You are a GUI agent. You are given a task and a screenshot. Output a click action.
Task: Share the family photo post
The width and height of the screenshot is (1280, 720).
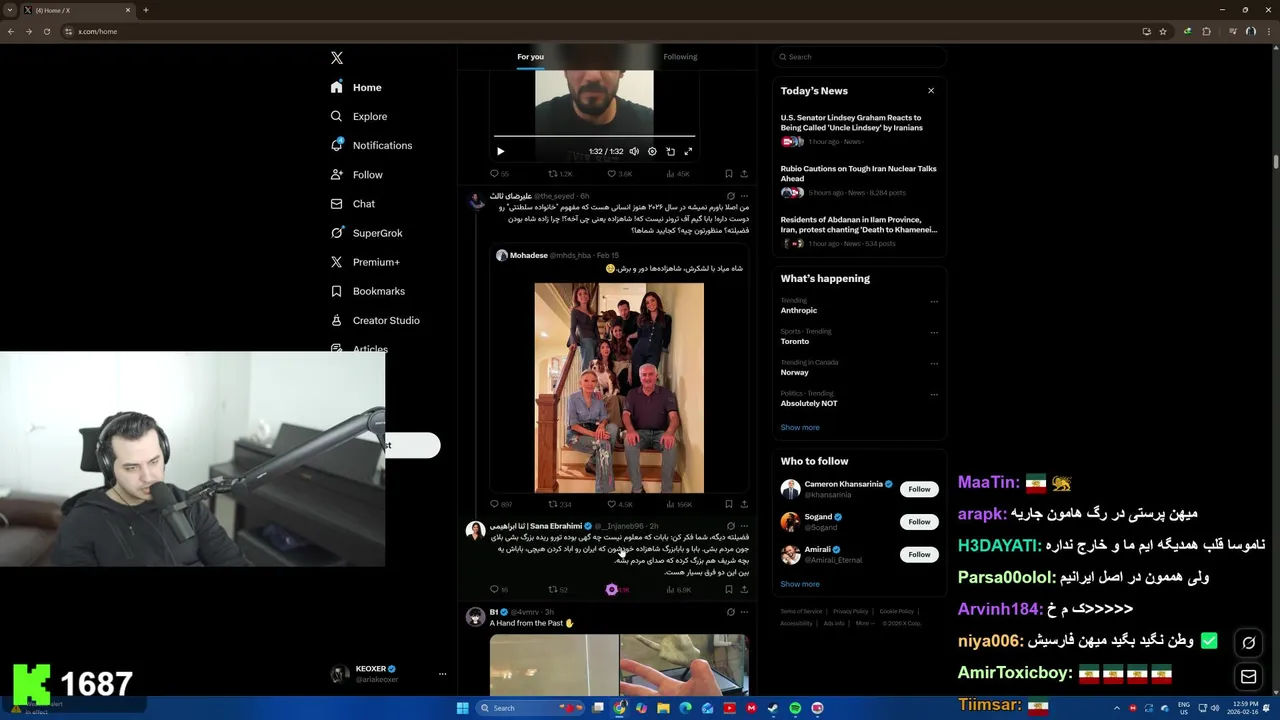(x=743, y=504)
